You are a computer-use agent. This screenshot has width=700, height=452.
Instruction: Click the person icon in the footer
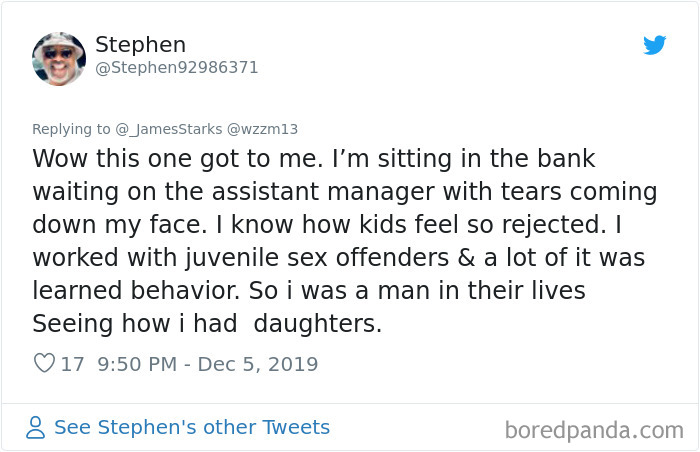click(36, 428)
